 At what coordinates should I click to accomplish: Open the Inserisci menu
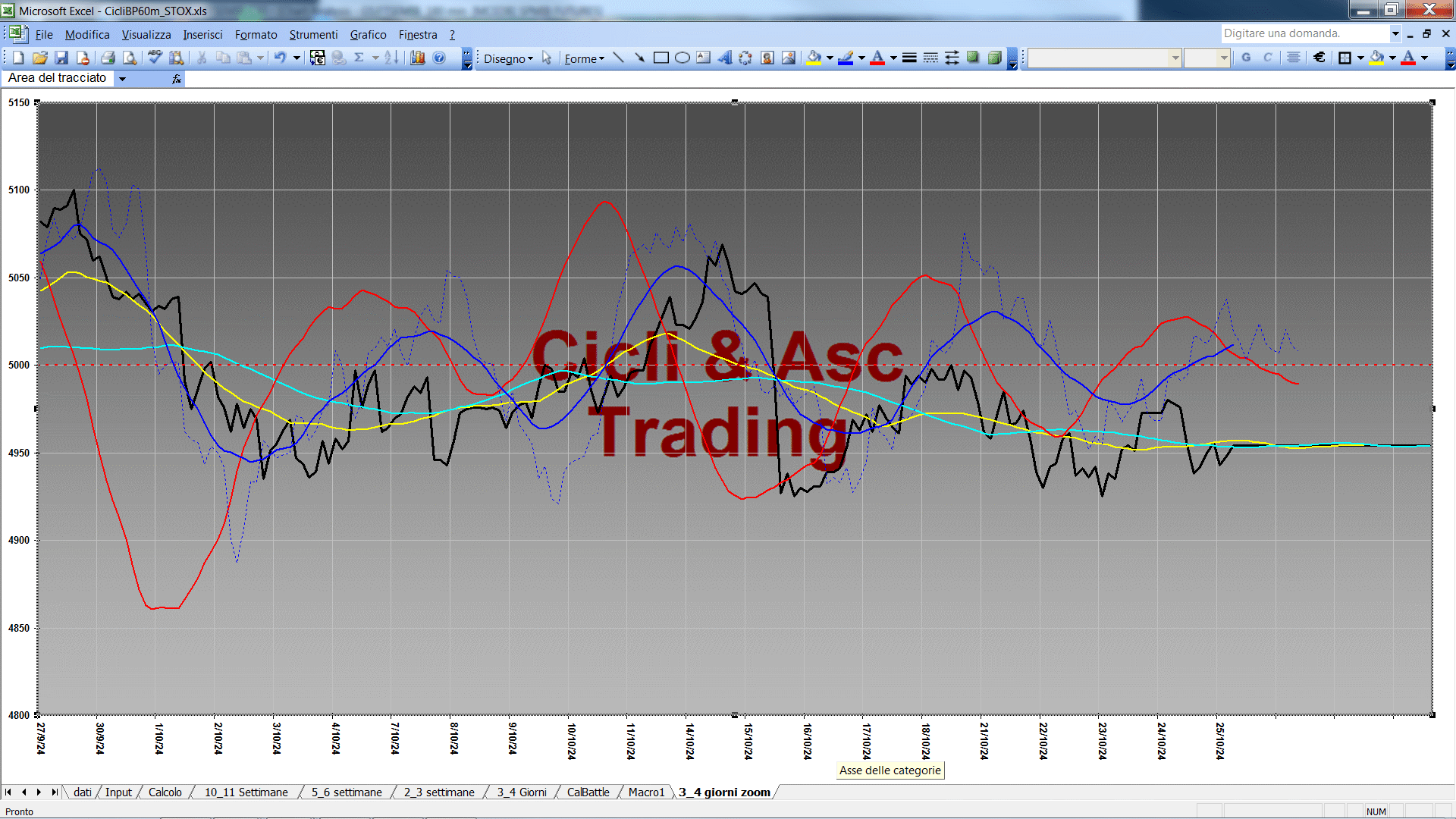tap(202, 35)
